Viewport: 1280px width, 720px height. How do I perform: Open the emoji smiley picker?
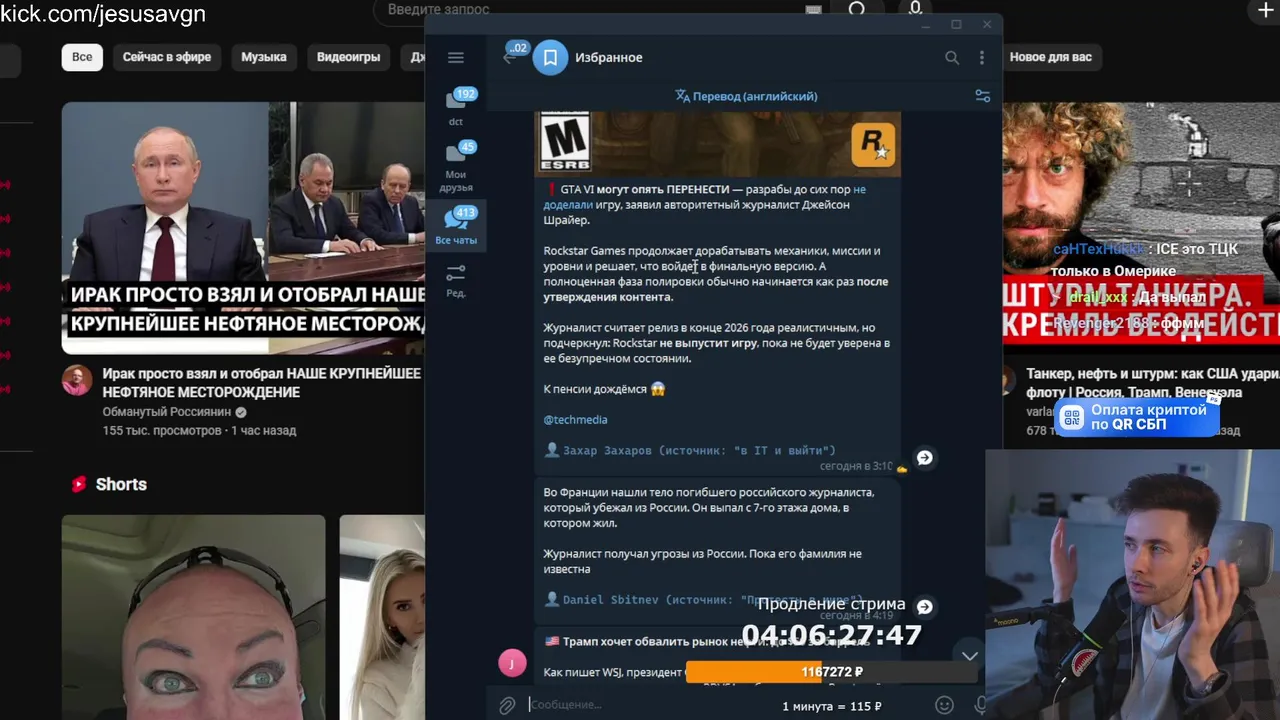(x=944, y=705)
